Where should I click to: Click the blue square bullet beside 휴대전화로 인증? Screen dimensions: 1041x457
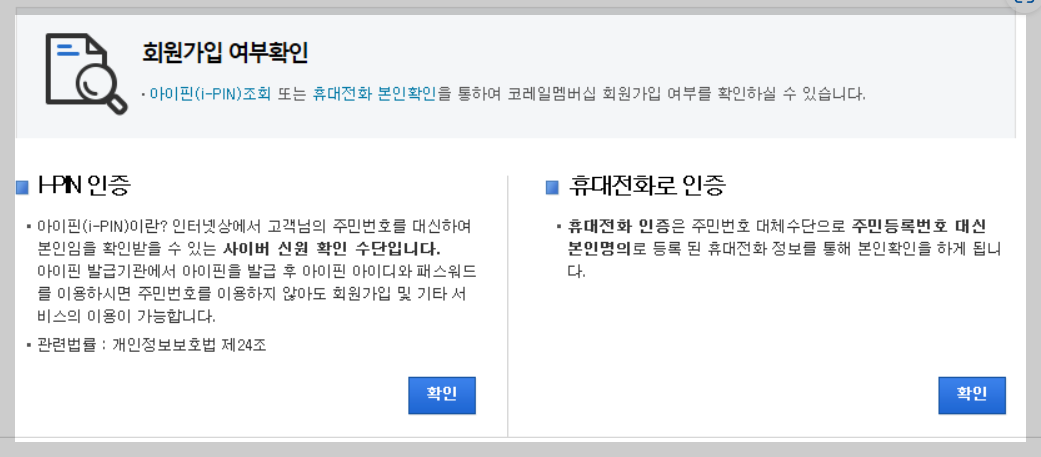click(x=552, y=188)
